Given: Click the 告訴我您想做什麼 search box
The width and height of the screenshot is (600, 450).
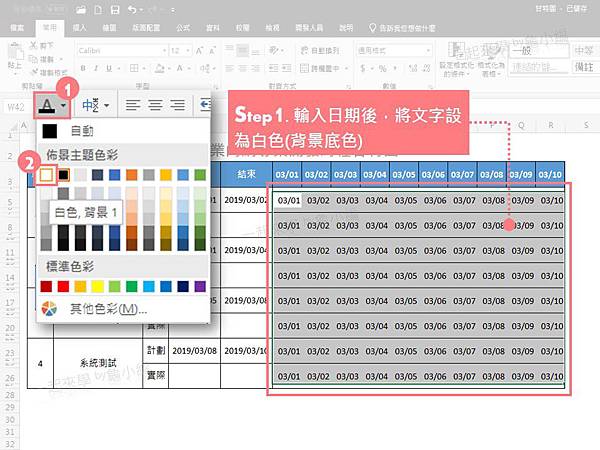Looking at the screenshot, I should pos(403,28).
